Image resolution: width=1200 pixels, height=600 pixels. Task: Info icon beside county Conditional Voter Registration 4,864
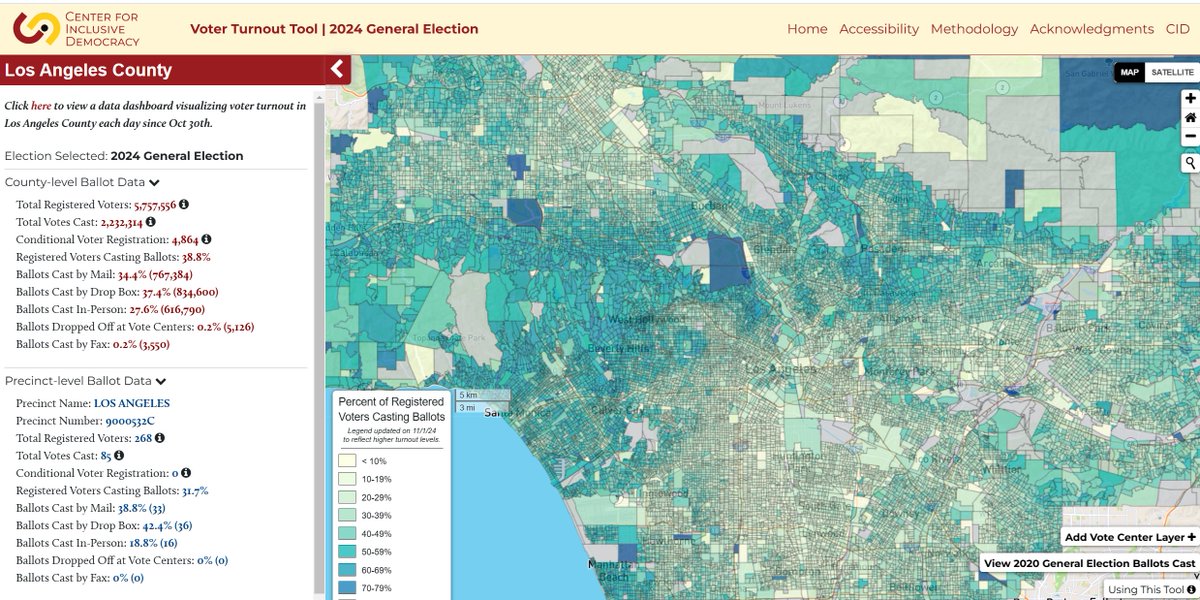[x=207, y=239]
